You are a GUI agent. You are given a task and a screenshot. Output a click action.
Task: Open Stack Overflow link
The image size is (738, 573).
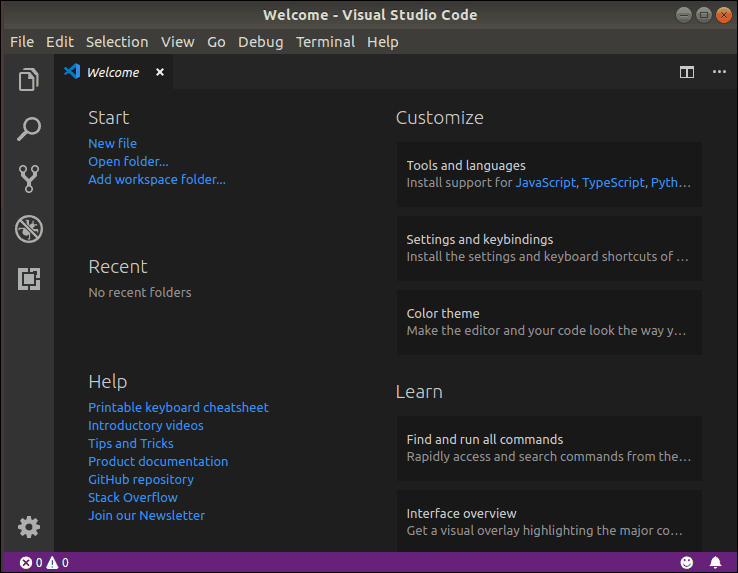click(133, 497)
